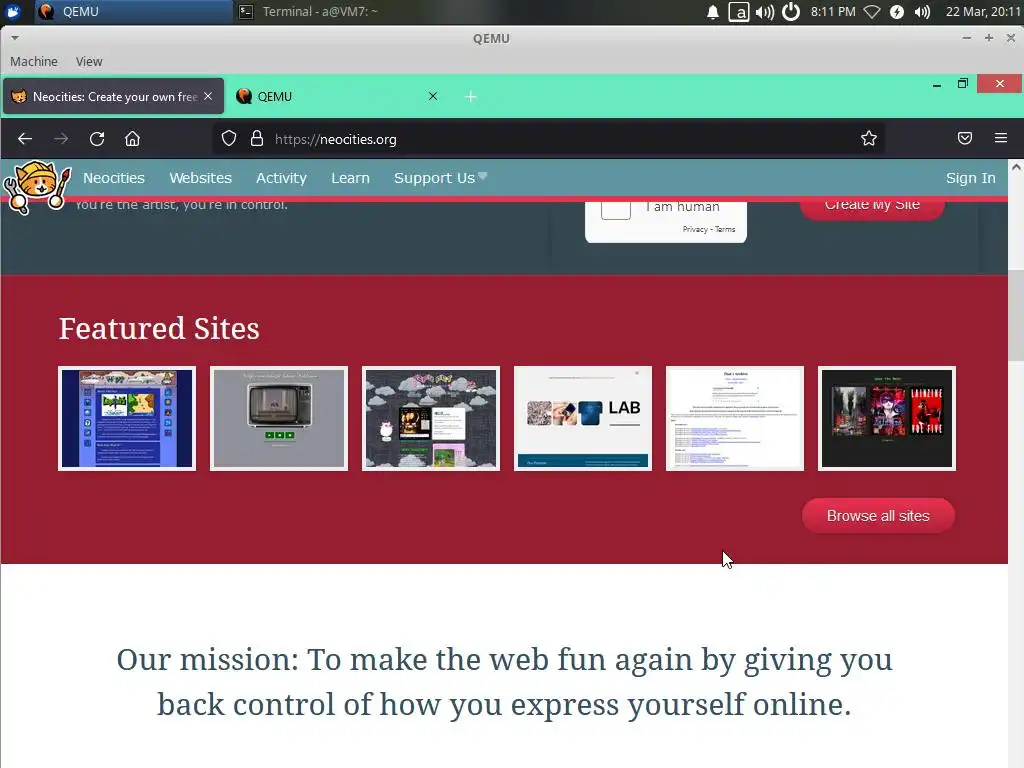
Task: Open the Firefox hamburger menu
Action: point(1000,138)
